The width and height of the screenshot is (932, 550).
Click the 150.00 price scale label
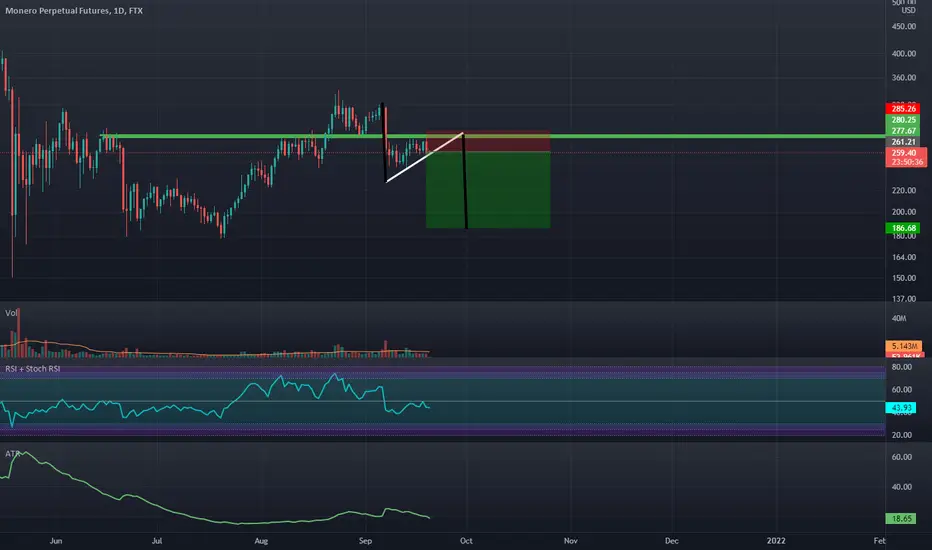[903, 278]
